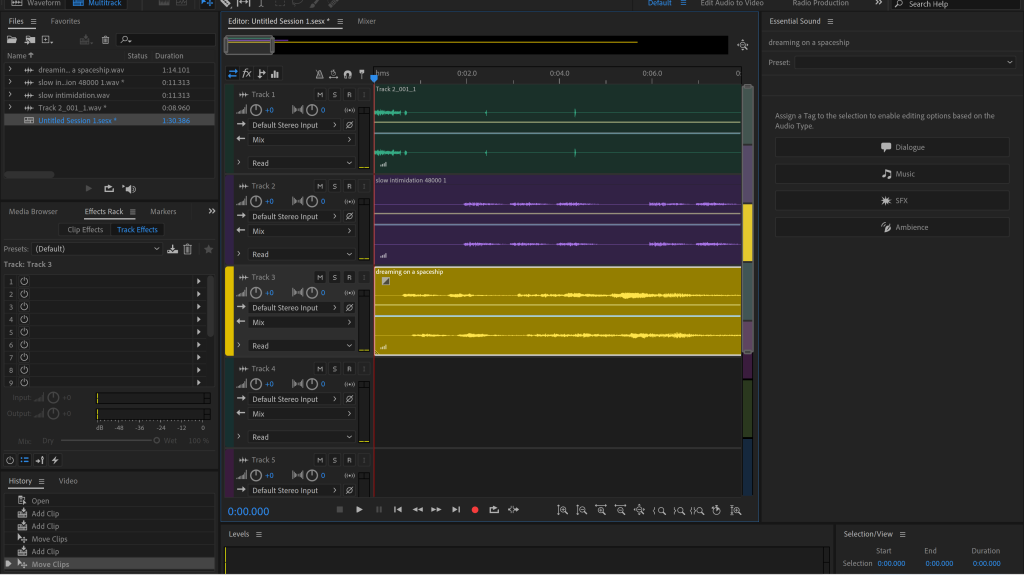Open Markers tab
The height and width of the screenshot is (575, 1024).
coord(163,212)
